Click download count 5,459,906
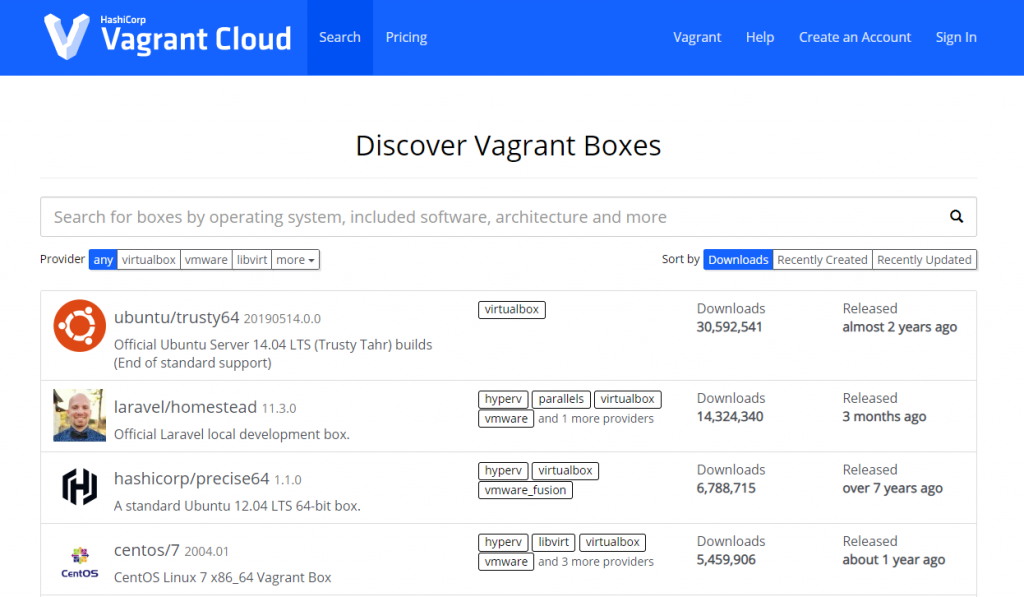The image size is (1024, 597). [726, 560]
